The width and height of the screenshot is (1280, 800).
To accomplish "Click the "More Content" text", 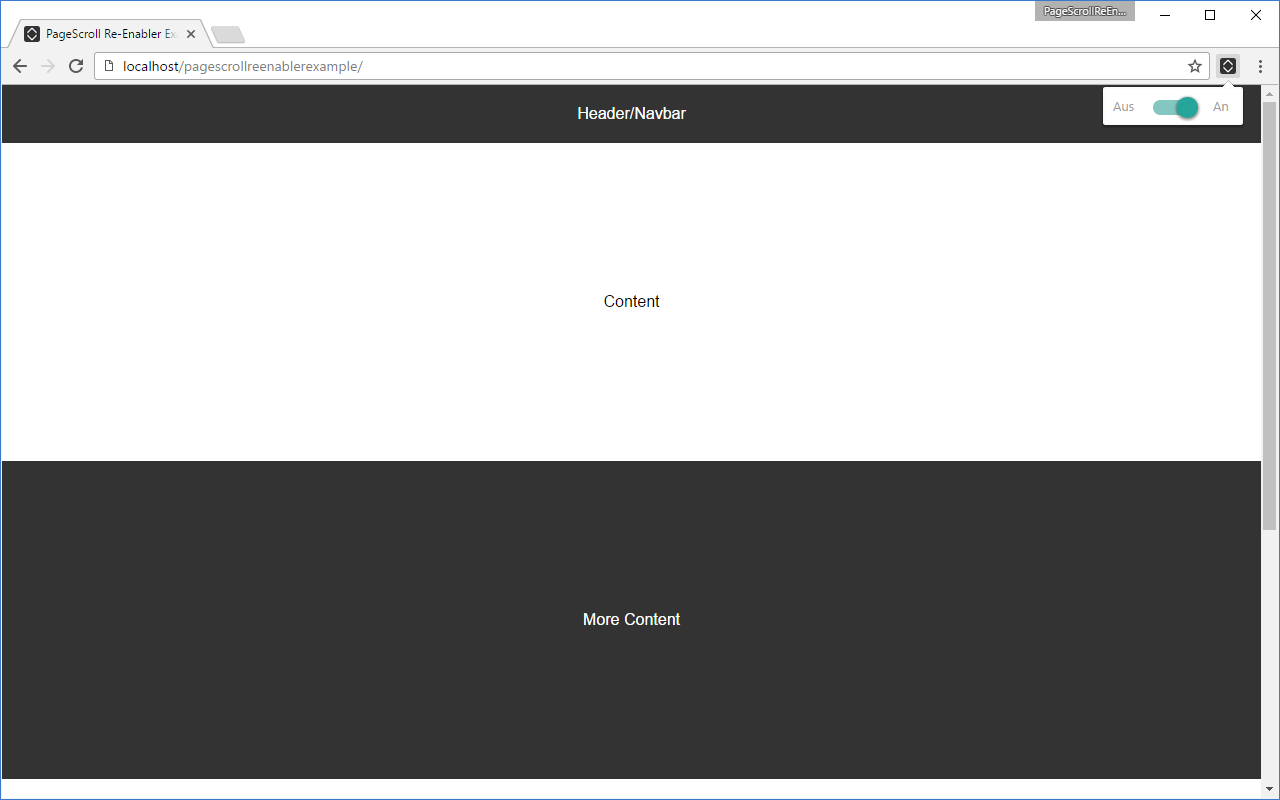I will pos(631,620).
